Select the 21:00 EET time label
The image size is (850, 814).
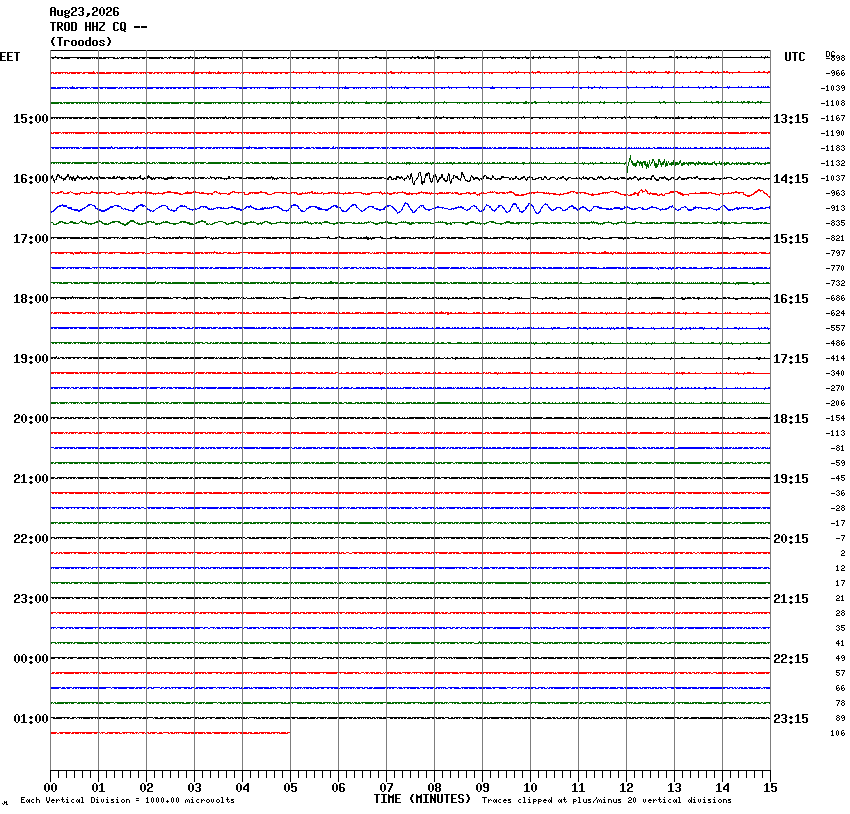click(31, 479)
